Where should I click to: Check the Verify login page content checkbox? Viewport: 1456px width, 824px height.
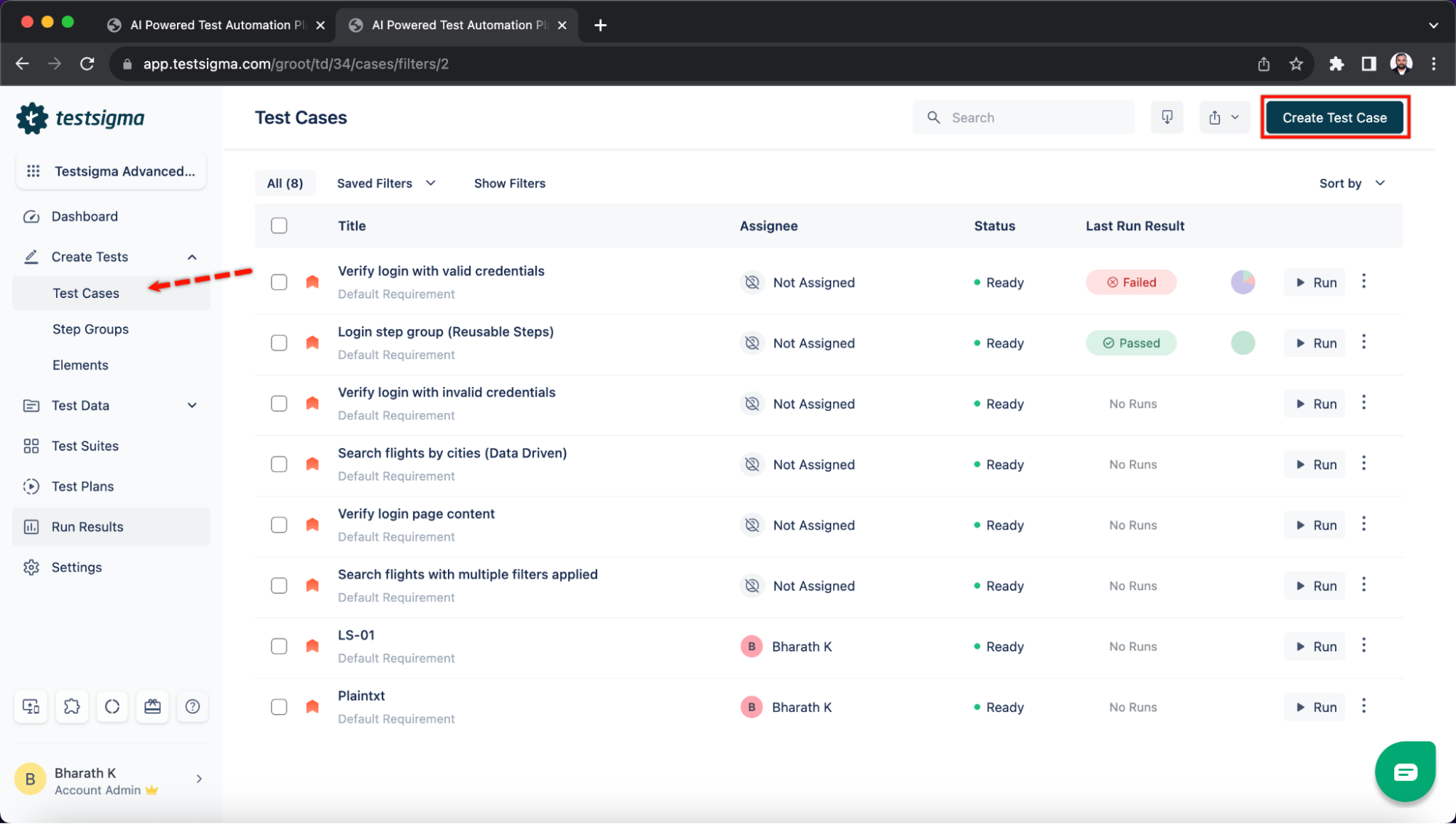pyautogui.click(x=279, y=525)
